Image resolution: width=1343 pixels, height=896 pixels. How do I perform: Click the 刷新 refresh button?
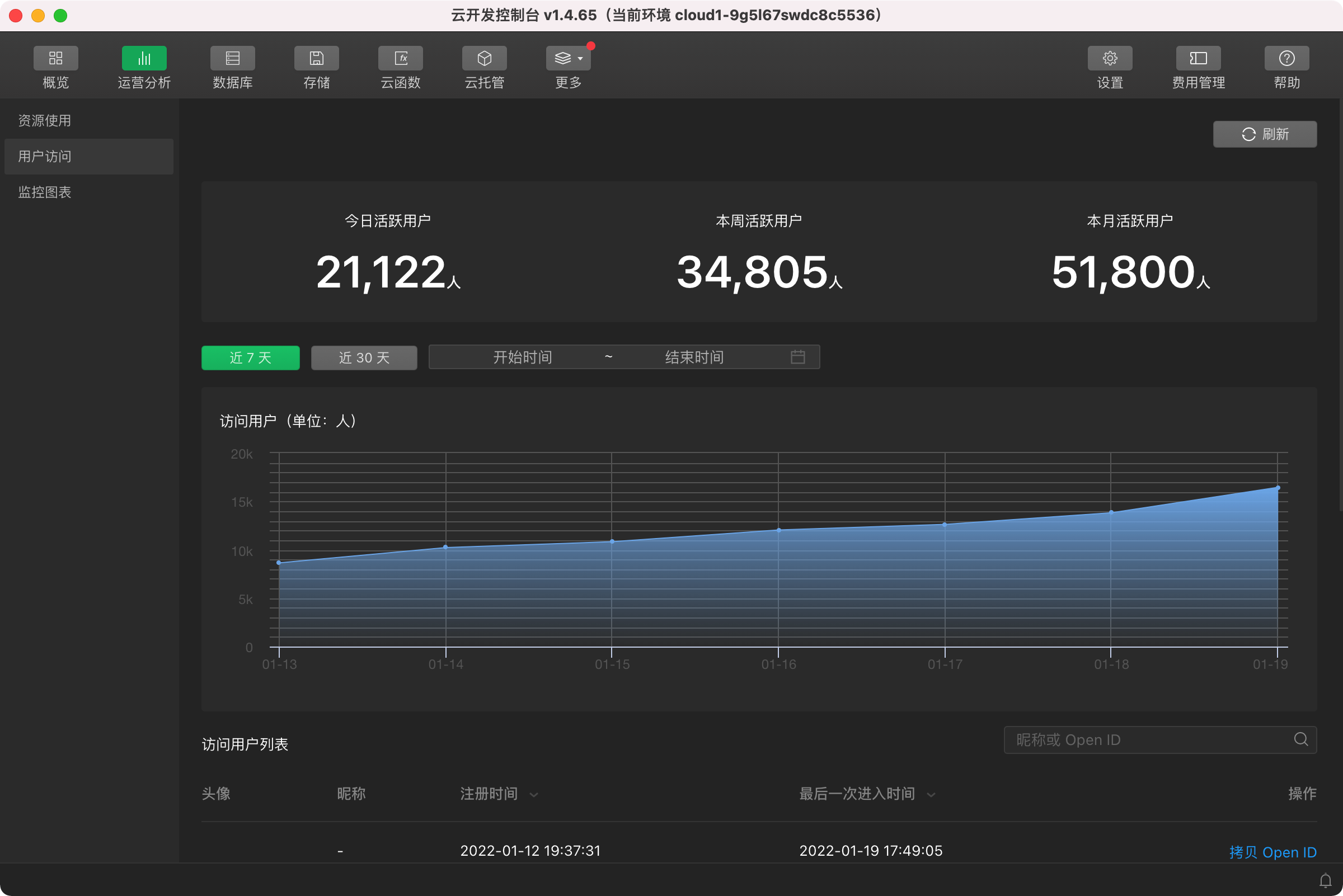click(x=1264, y=134)
